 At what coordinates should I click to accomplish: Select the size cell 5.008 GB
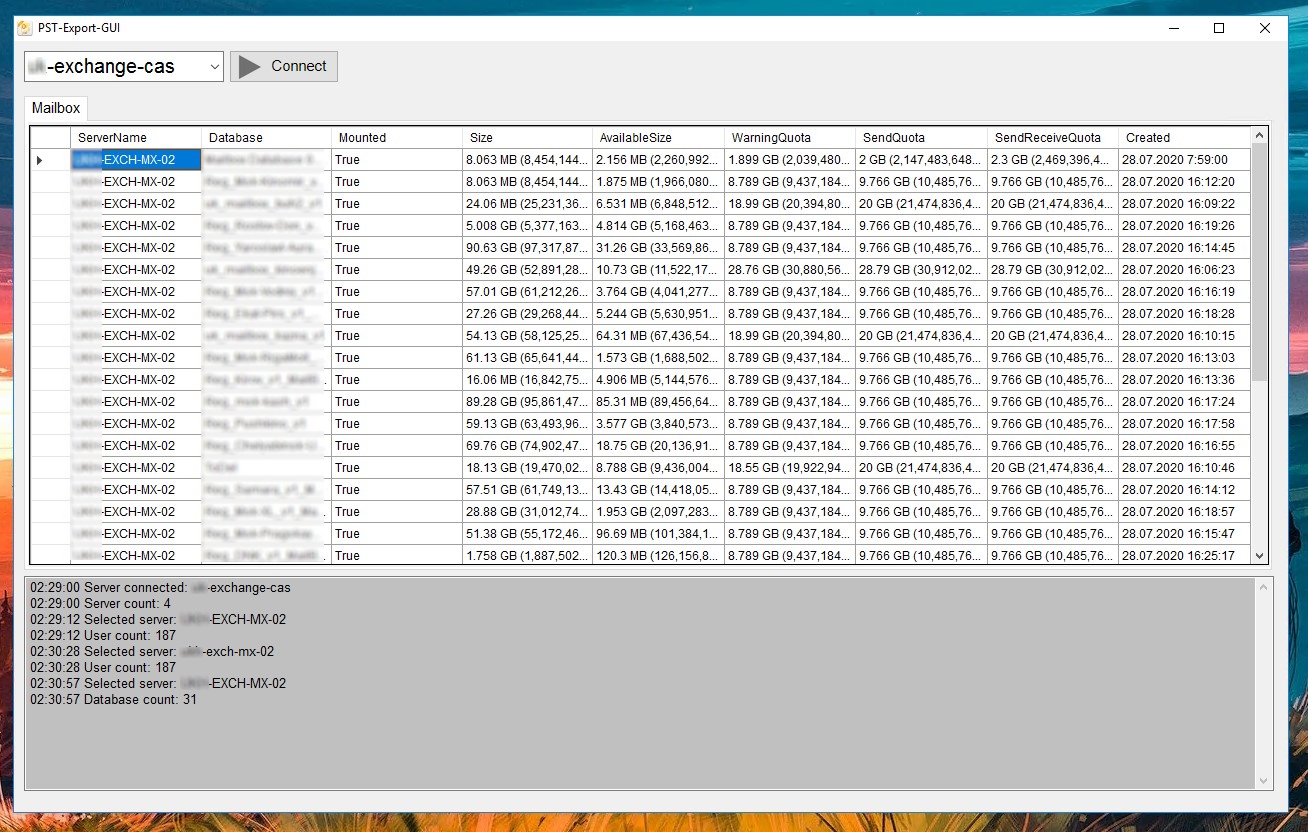point(528,226)
